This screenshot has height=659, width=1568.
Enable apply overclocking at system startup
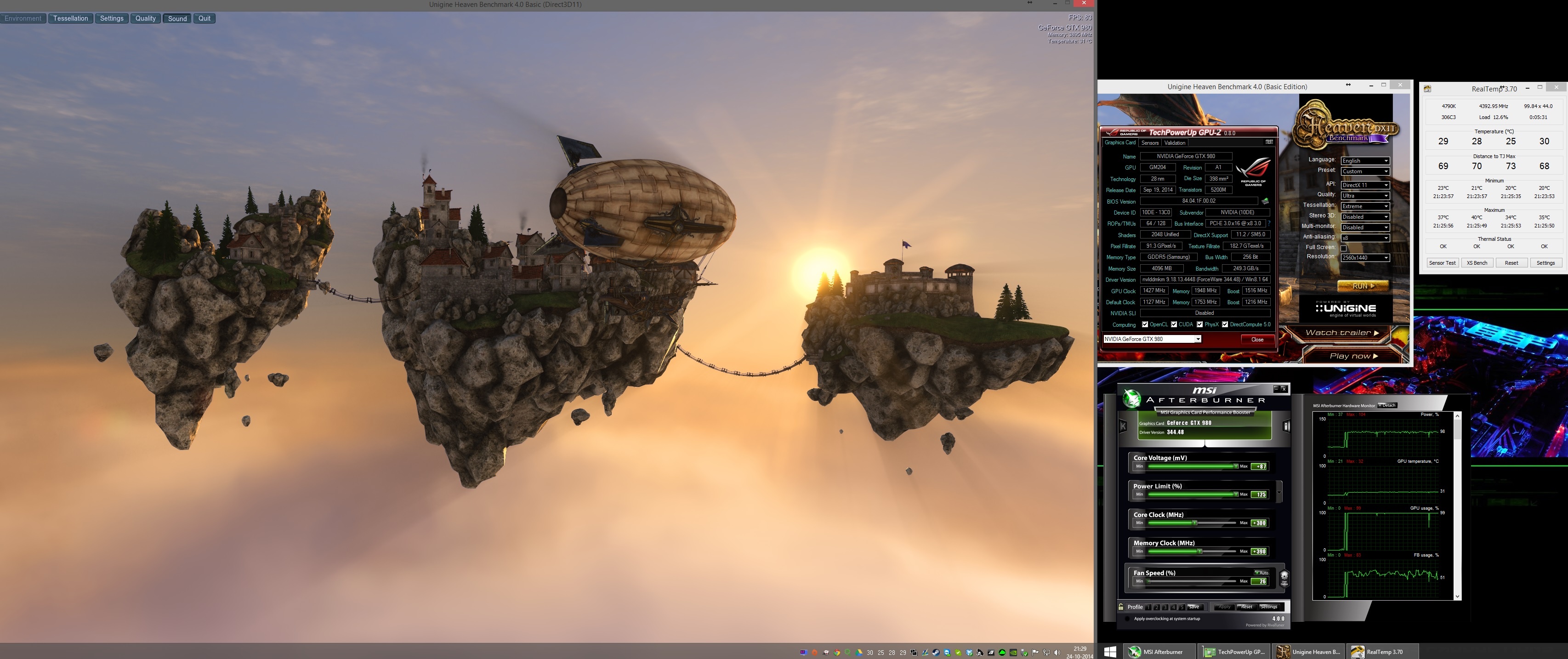point(1127,619)
